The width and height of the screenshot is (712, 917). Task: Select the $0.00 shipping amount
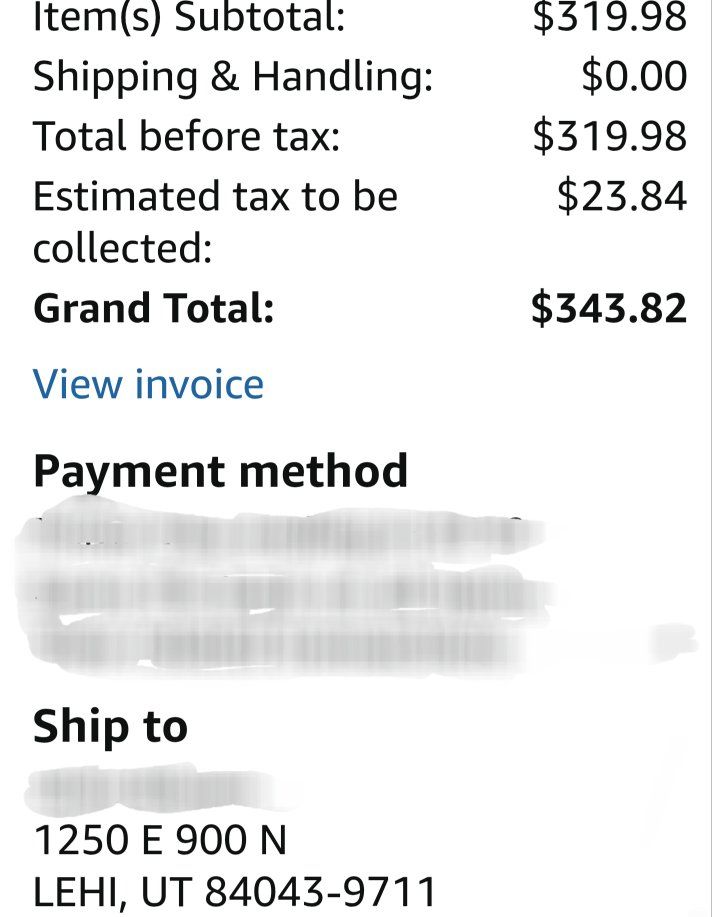click(634, 77)
